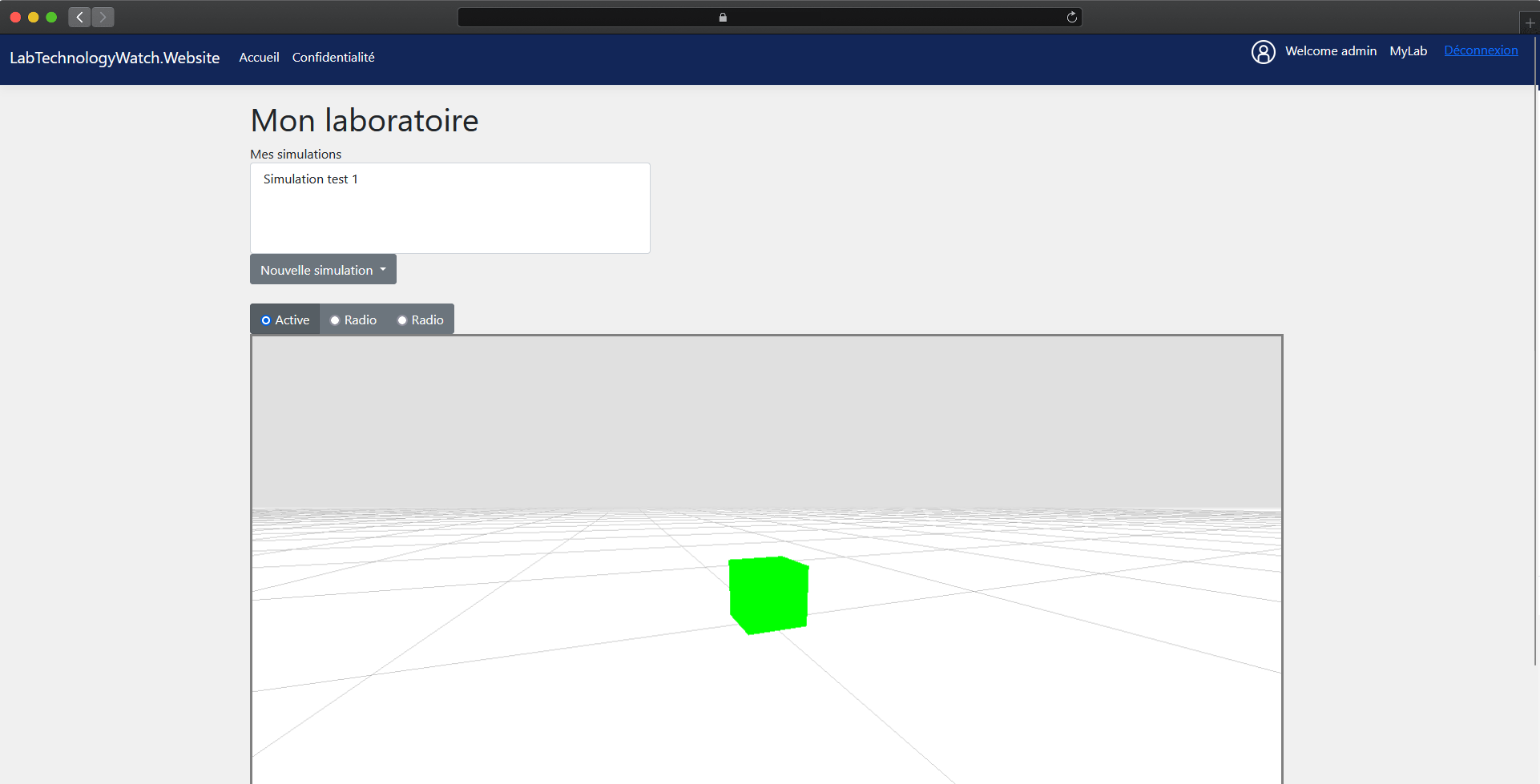Viewport: 1540px width, 784px height.
Task: Click the MyLab navigation button
Action: pyautogui.click(x=1408, y=50)
